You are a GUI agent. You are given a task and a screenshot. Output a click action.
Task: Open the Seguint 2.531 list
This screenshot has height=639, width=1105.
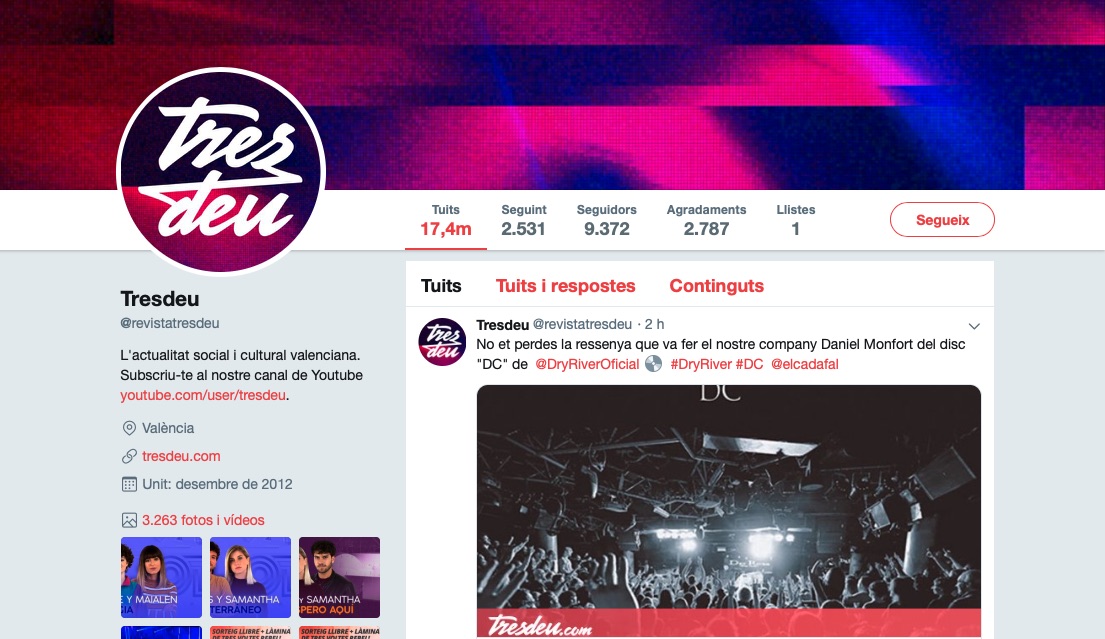pyautogui.click(x=524, y=221)
